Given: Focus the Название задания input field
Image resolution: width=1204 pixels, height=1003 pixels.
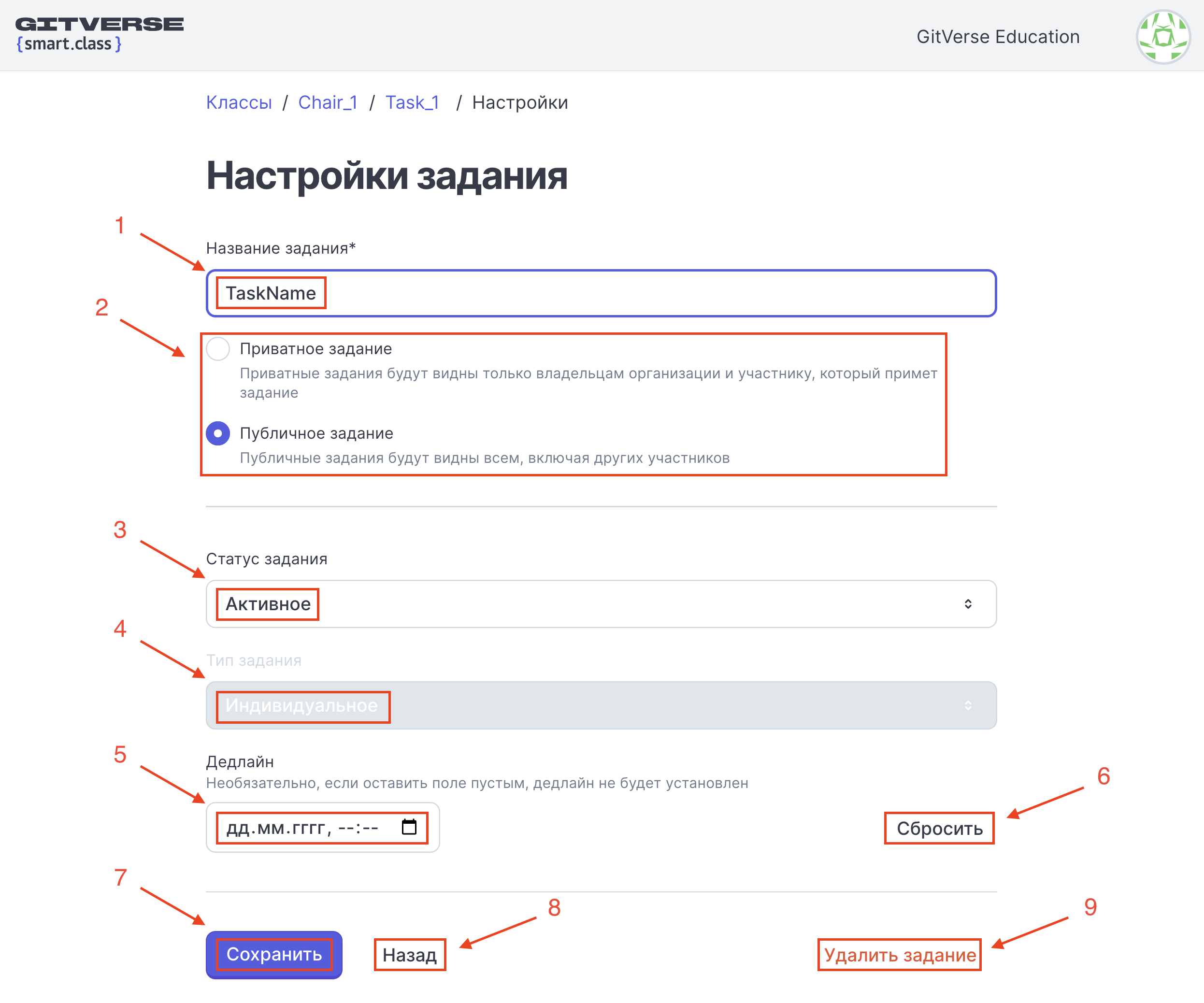Looking at the screenshot, I should coord(601,293).
